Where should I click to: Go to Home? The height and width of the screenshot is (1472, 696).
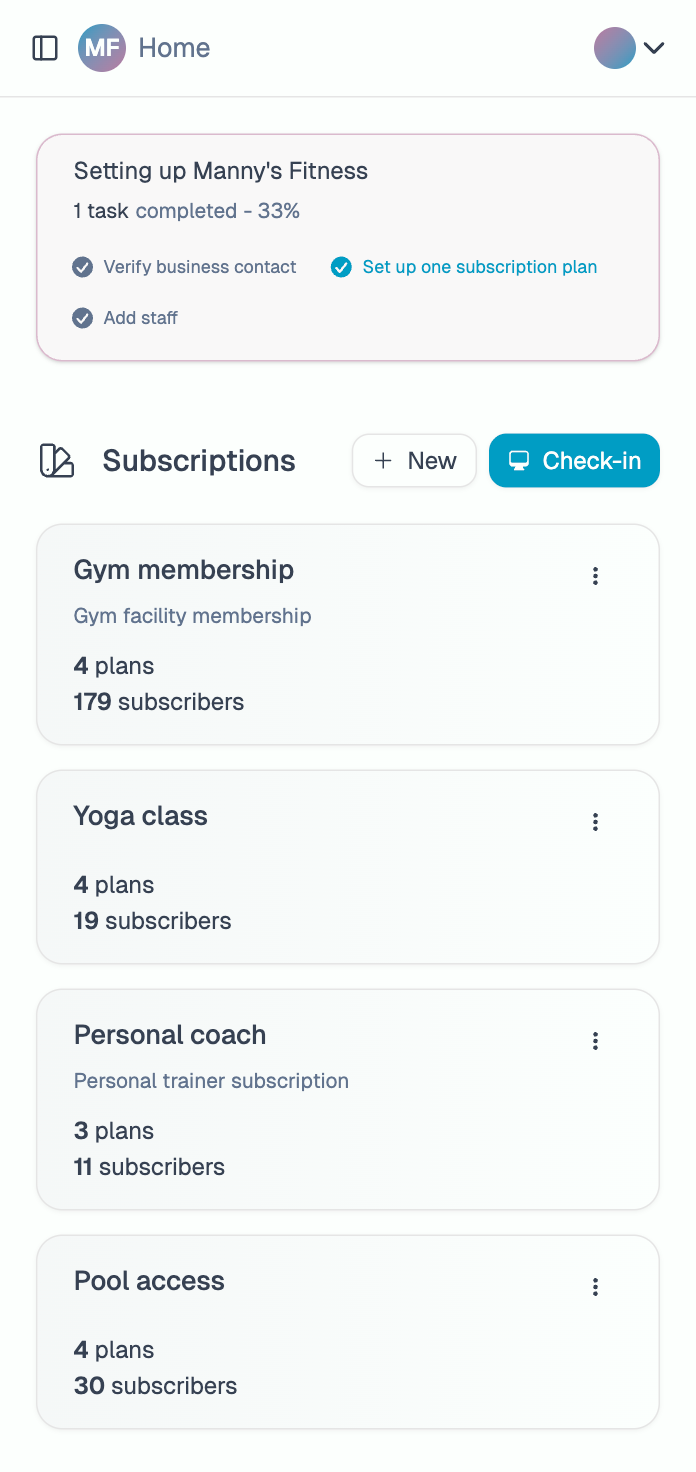[x=174, y=47]
